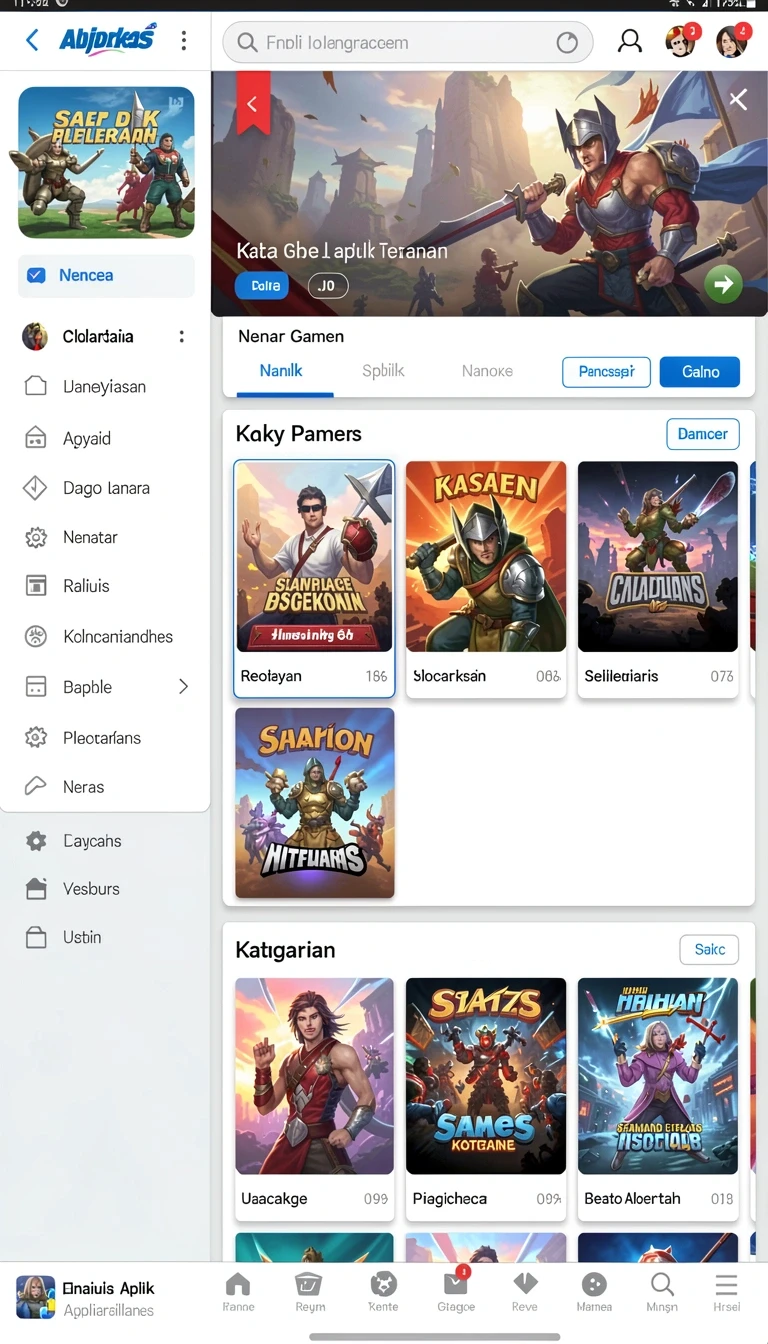Image resolution: width=768 pixels, height=1344 pixels.
Task: Open the Agyaid sidebar icon
Action: [36, 438]
